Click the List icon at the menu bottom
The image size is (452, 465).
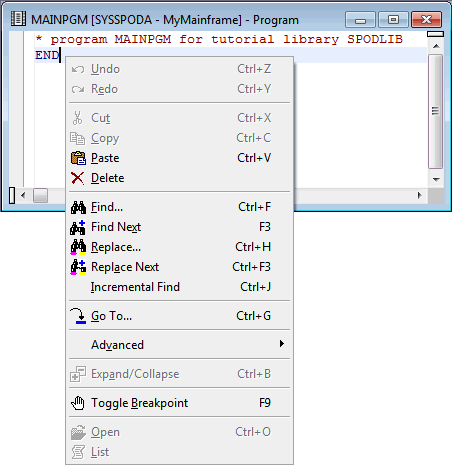click(78, 452)
